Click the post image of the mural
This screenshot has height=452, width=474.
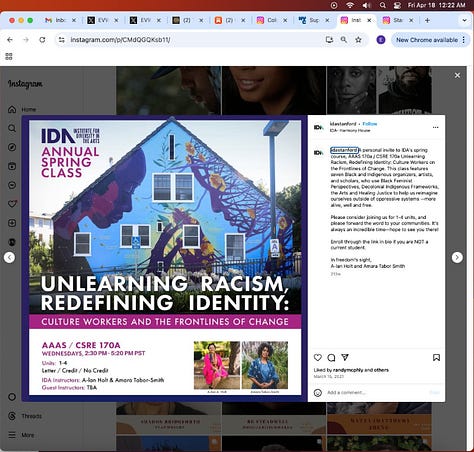[165, 258]
